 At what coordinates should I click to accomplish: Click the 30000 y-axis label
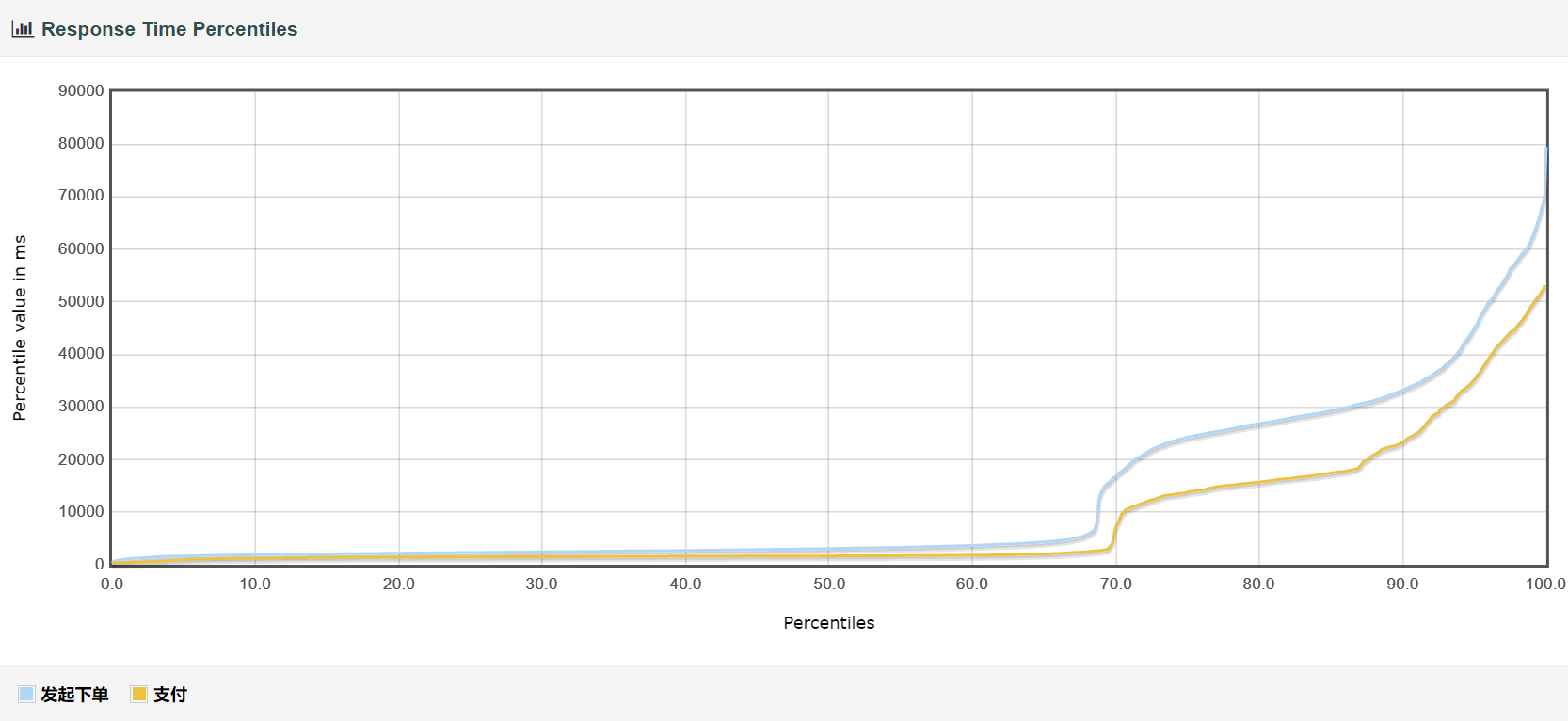[x=81, y=407]
